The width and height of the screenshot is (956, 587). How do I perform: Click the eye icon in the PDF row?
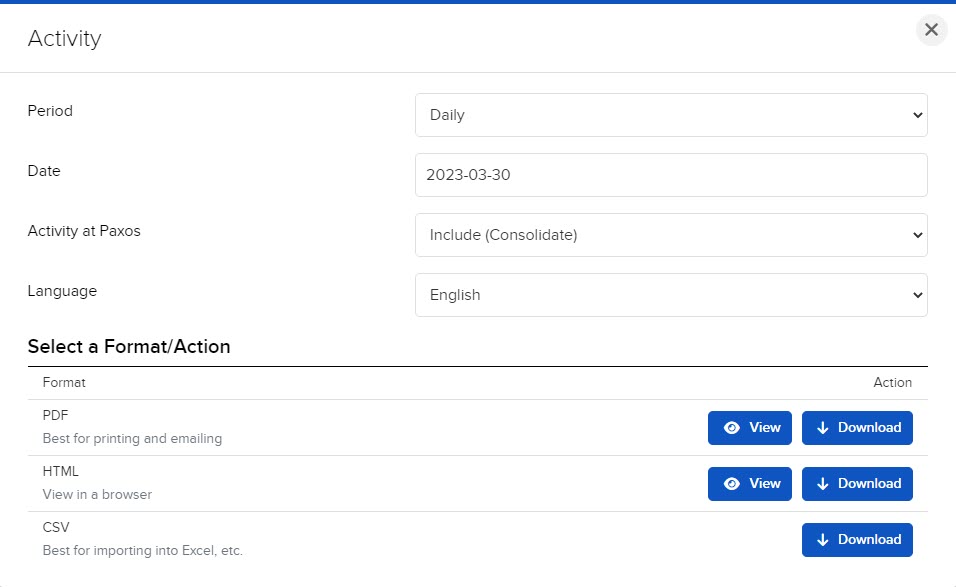[732, 428]
